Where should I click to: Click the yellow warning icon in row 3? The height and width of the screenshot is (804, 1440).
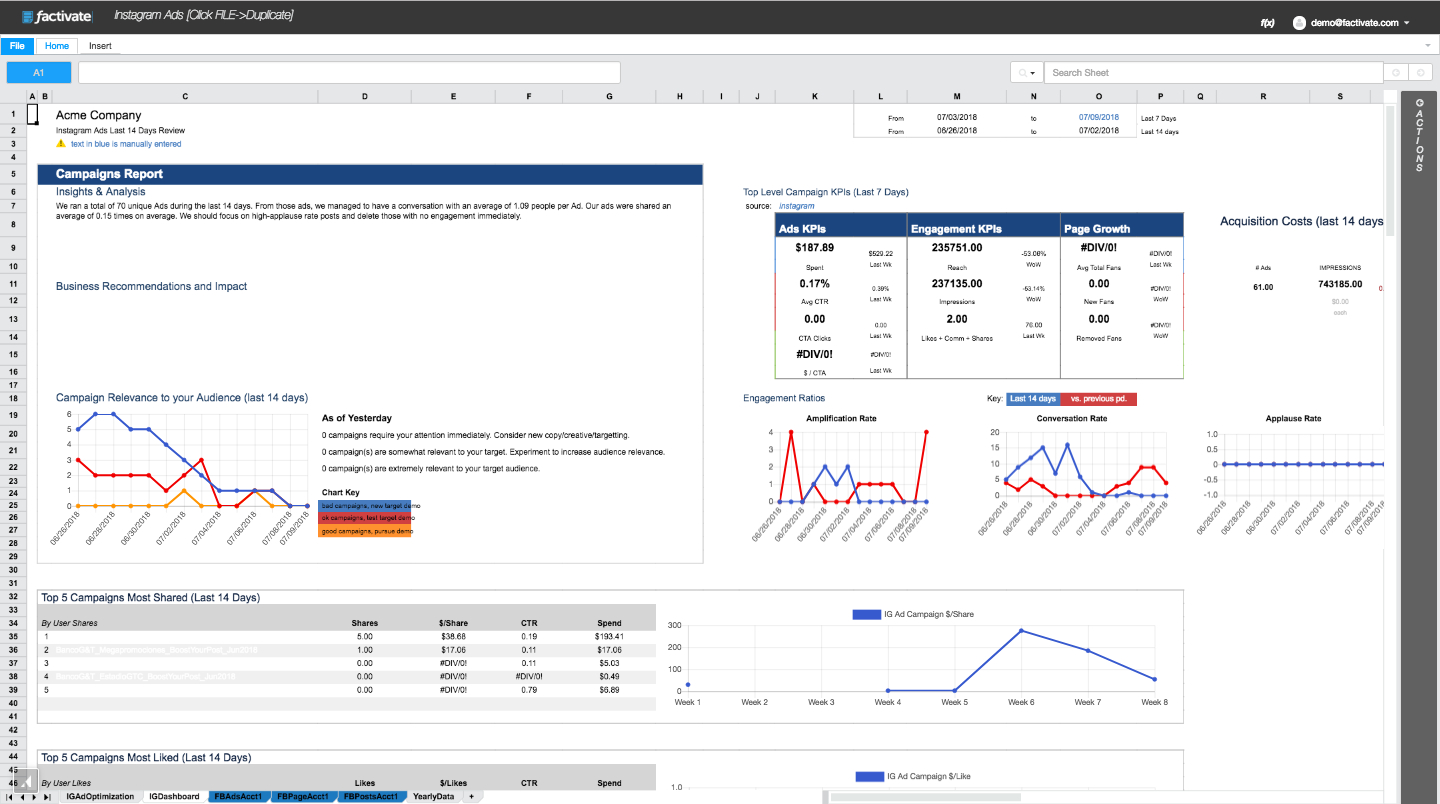[x=61, y=144]
